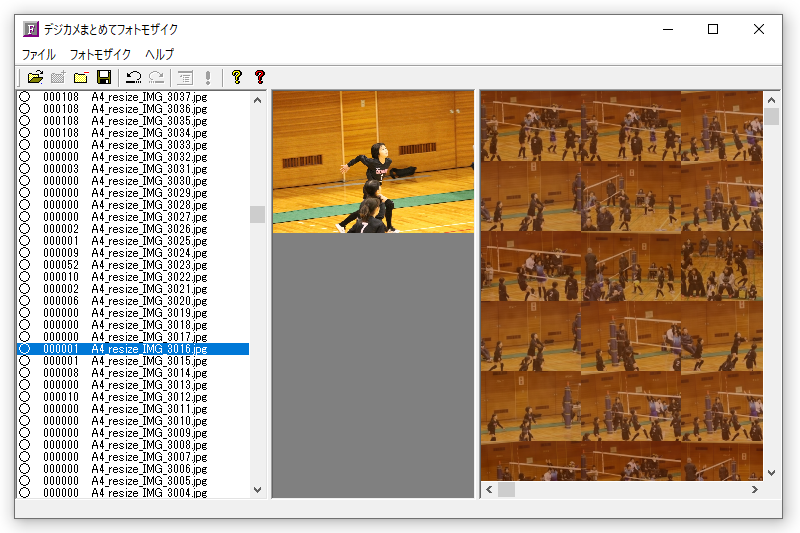This screenshot has height=533, width=800.
Task: Click mosaic panel horizontal scrollbar thumb
Action: tap(506, 490)
